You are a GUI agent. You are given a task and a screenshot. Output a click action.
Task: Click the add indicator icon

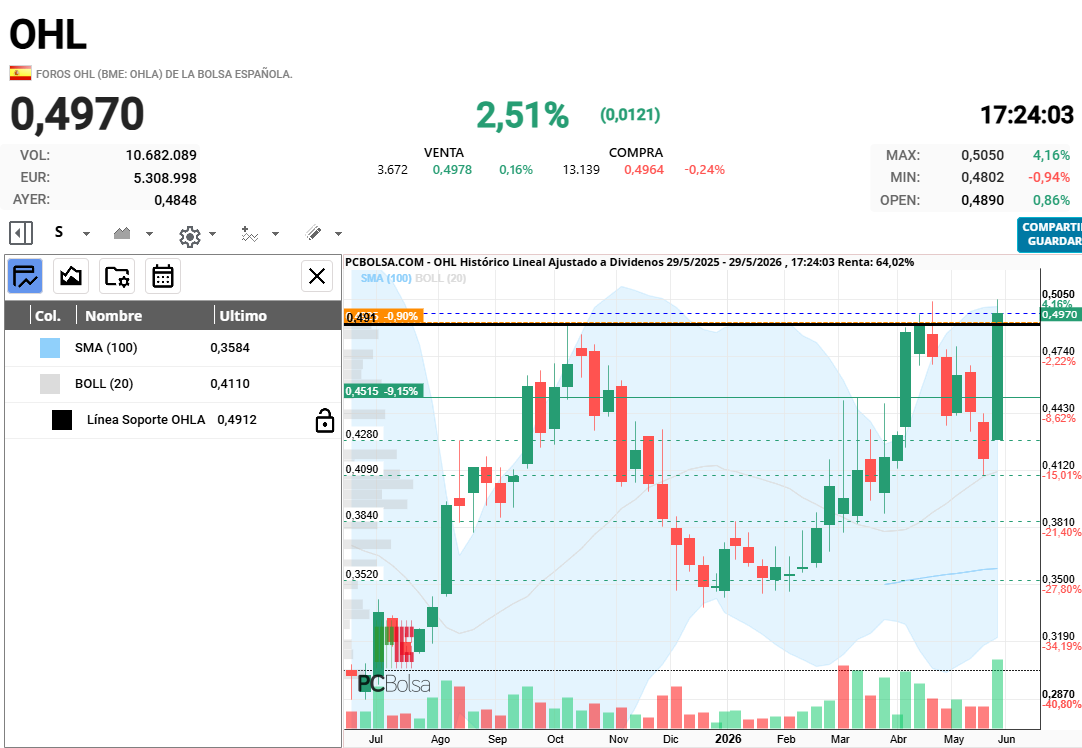click(x=250, y=234)
